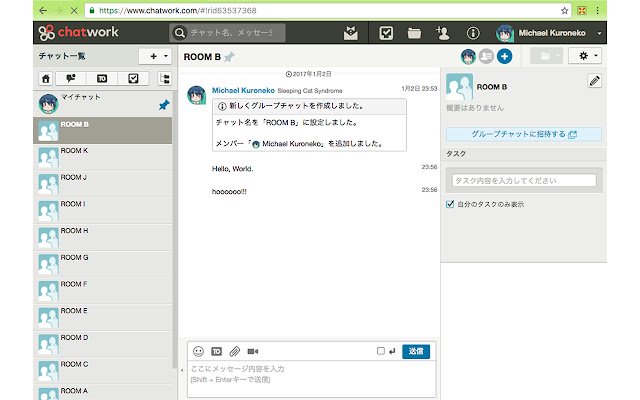Uncheck 自分のタスクのみ表示 checkbox
The height and width of the screenshot is (400, 640).
pos(450,204)
